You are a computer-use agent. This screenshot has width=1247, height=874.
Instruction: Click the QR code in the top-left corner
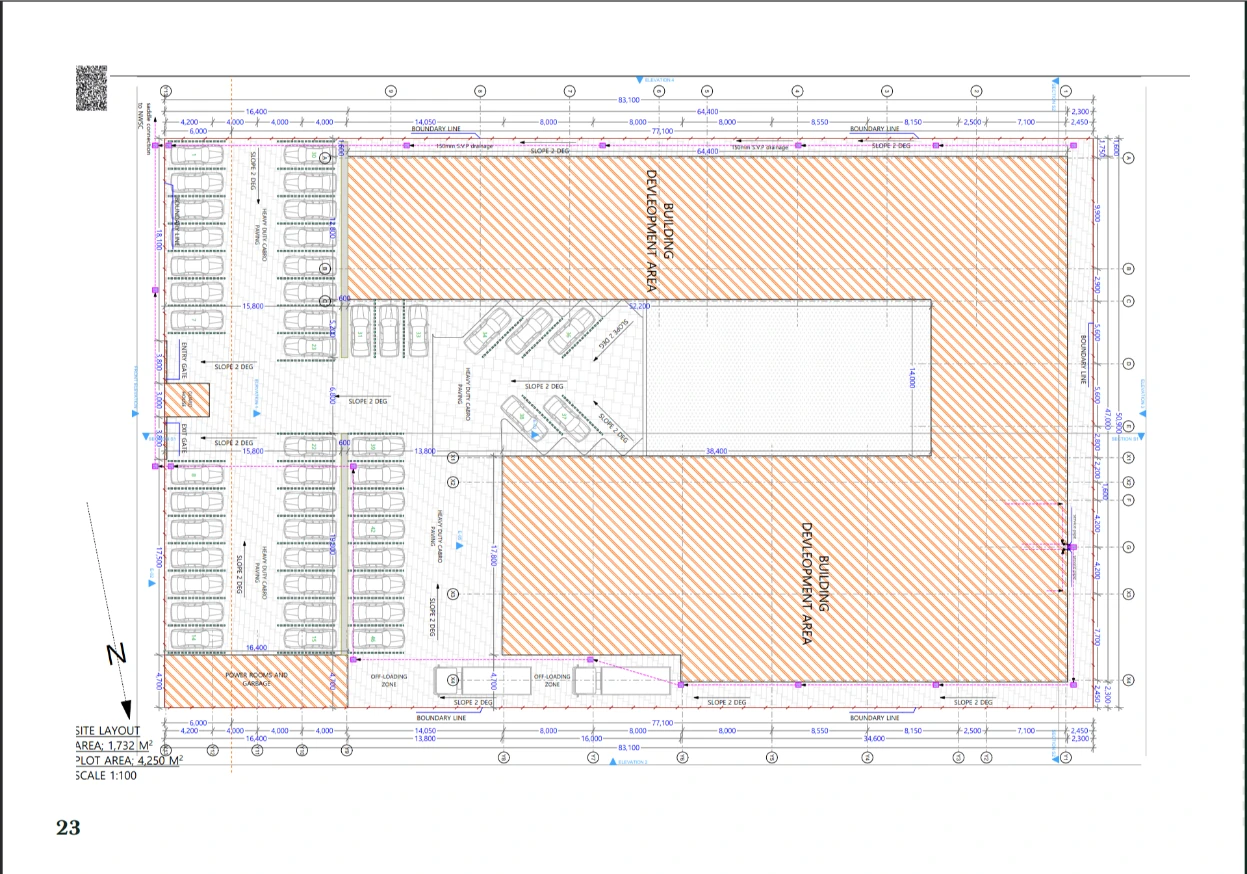pyautogui.click(x=91, y=88)
